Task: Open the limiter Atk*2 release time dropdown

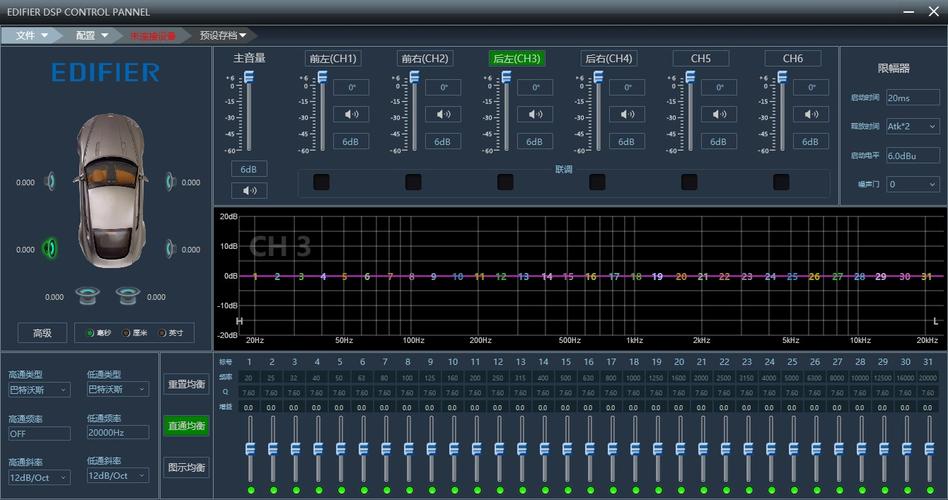Action: [913, 126]
